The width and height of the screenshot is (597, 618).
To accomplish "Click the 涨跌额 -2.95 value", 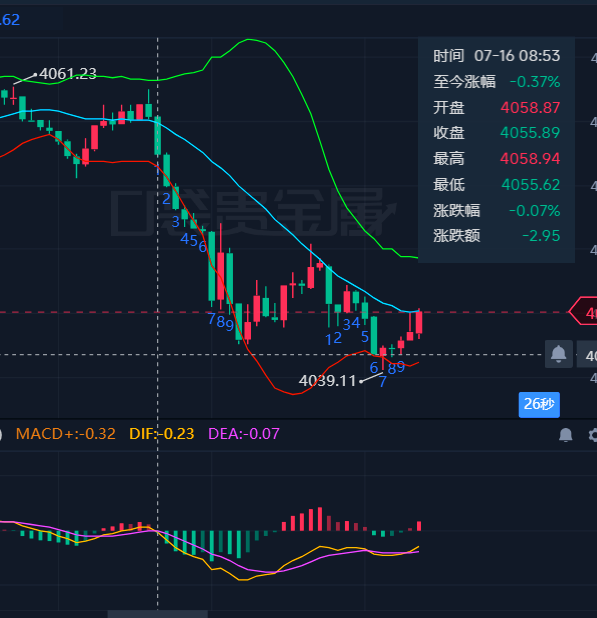I will click(x=541, y=236).
